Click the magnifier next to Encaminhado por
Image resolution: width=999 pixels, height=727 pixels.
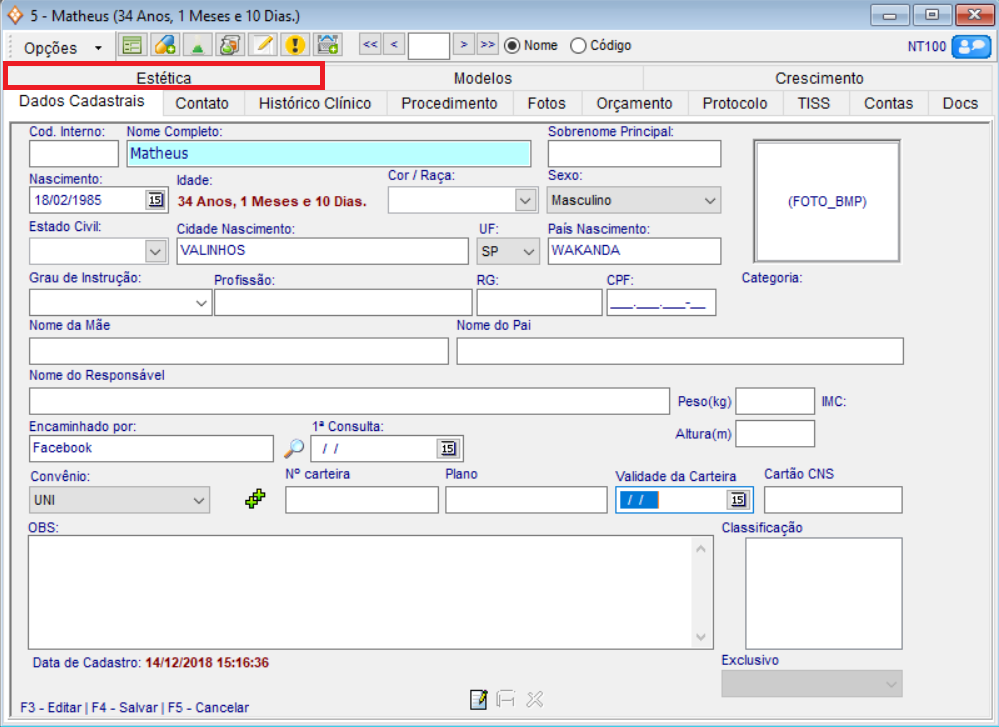pyautogui.click(x=294, y=449)
